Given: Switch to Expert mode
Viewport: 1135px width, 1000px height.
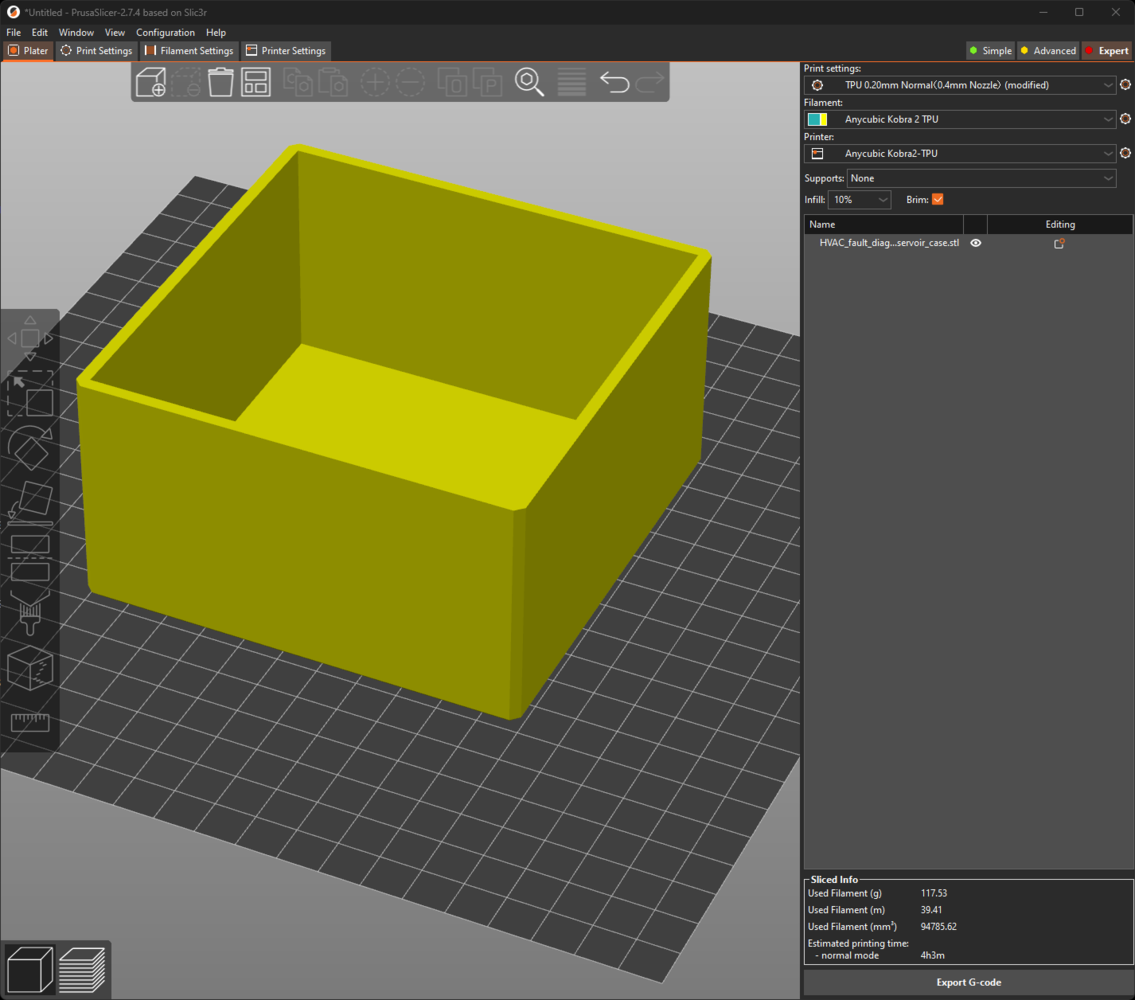Looking at the screenshot, I should tap(1106, 51).
